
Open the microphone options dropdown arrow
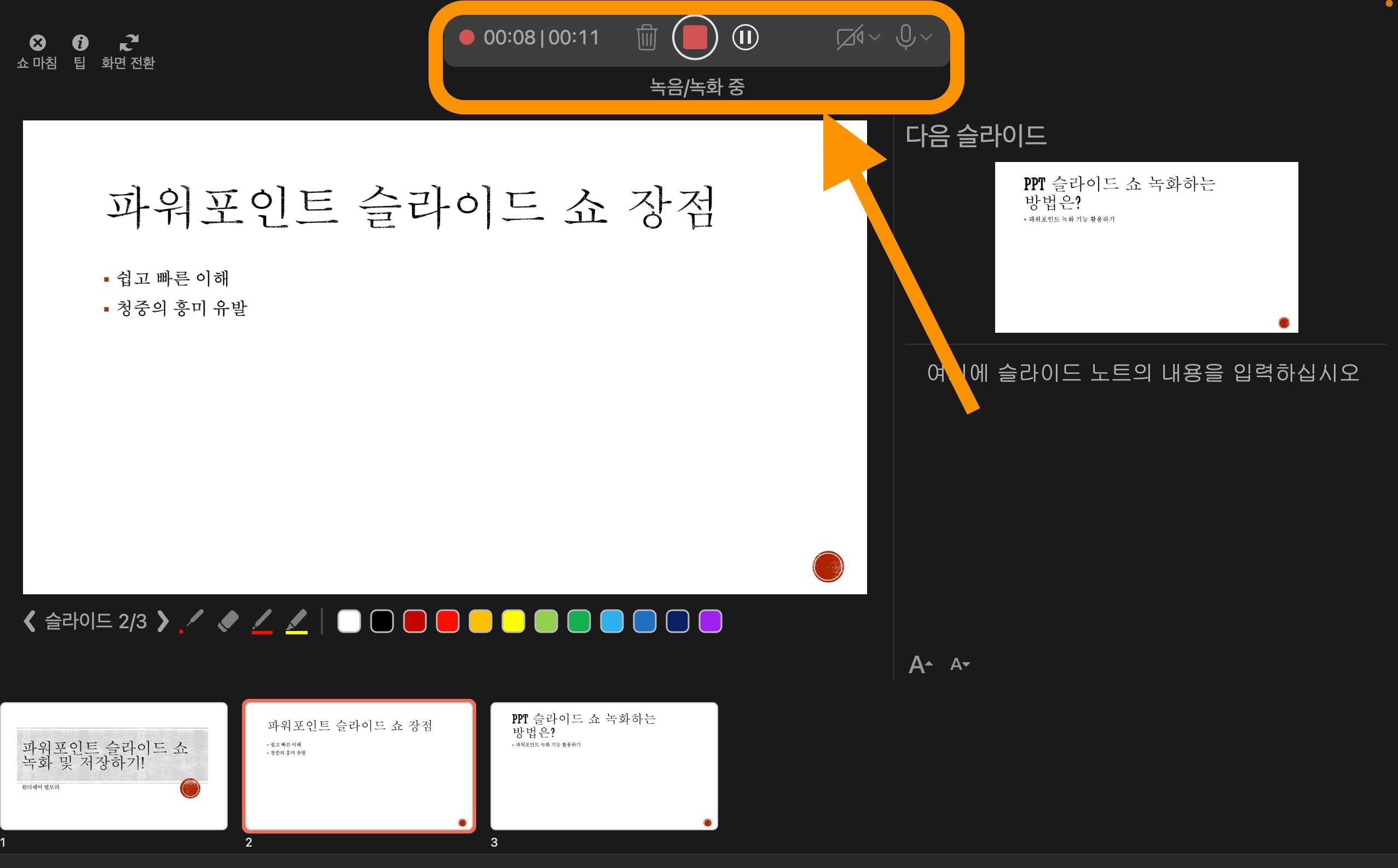tap(926, 37)
